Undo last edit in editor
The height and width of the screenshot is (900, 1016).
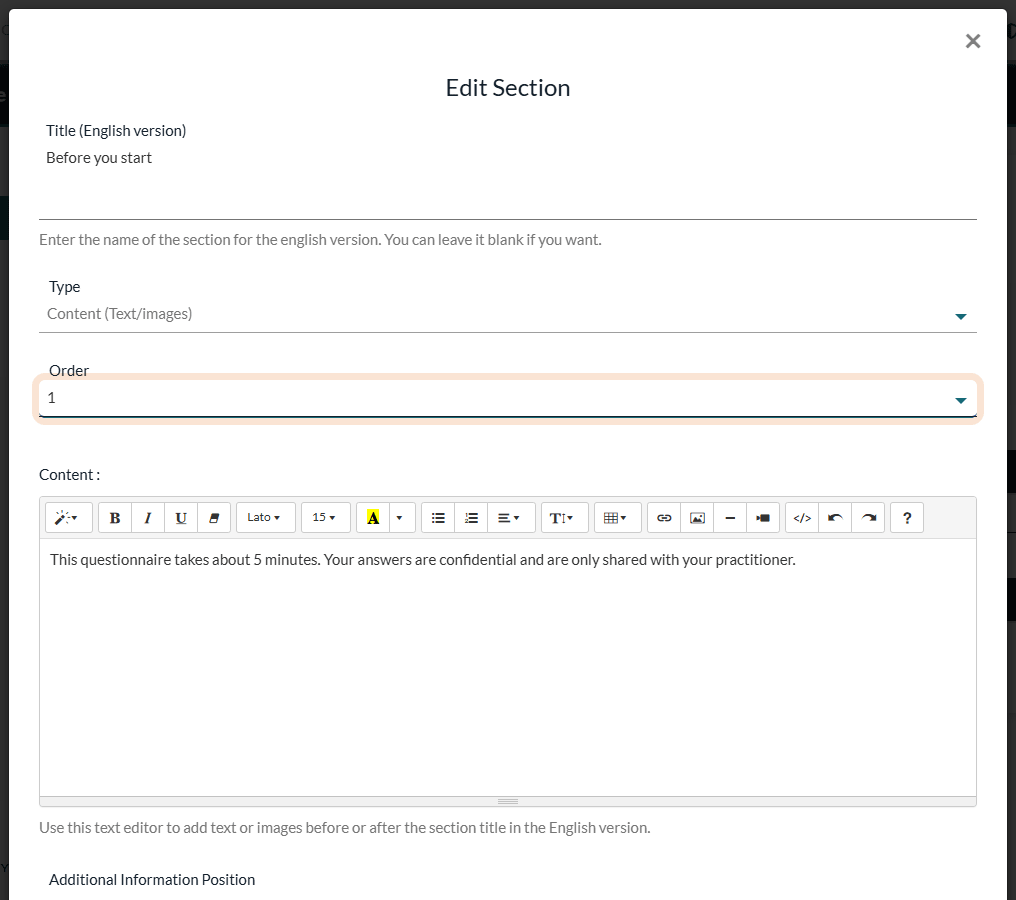click(835, 518)
